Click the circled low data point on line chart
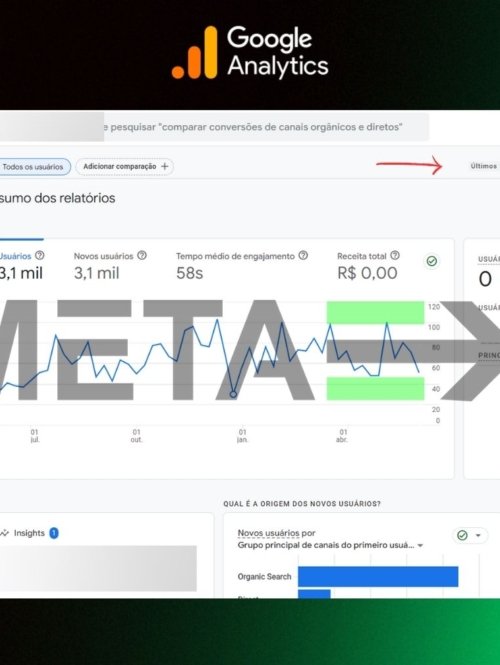Image resolution: width=500 pixels, height=665 pixels. (x=233, y=394)
